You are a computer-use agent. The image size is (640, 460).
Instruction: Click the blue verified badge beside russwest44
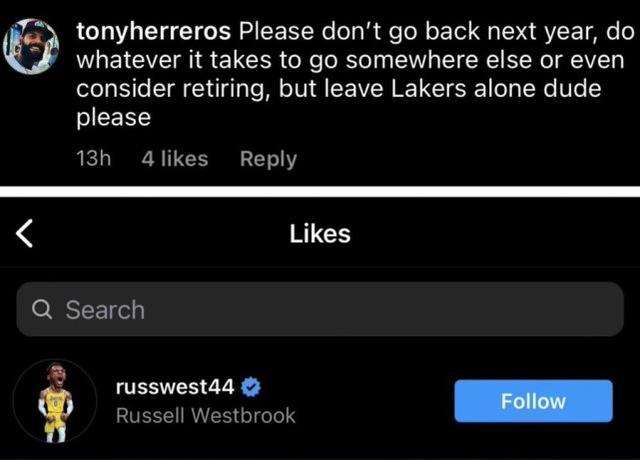click(251, 387)
